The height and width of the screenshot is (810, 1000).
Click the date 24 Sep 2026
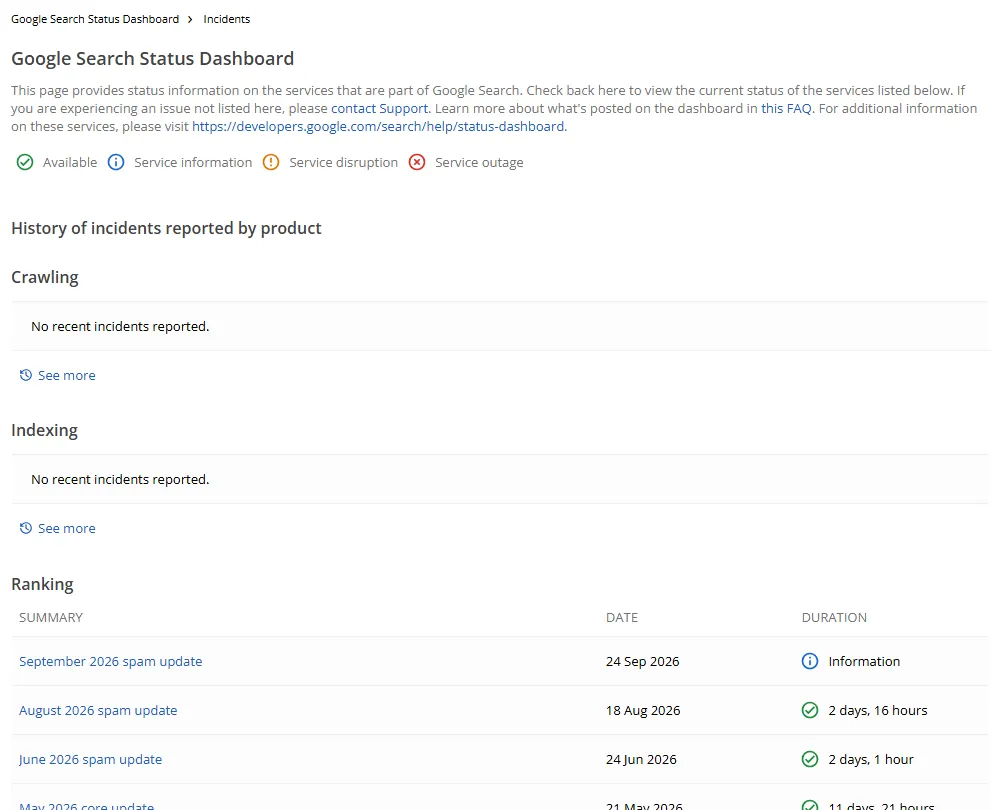643,661
